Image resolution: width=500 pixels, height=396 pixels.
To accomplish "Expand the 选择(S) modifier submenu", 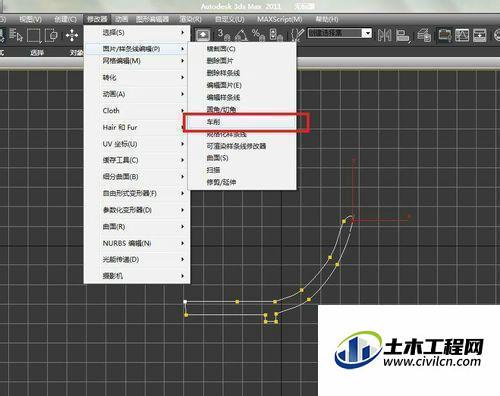I will [x=137, y=32].
